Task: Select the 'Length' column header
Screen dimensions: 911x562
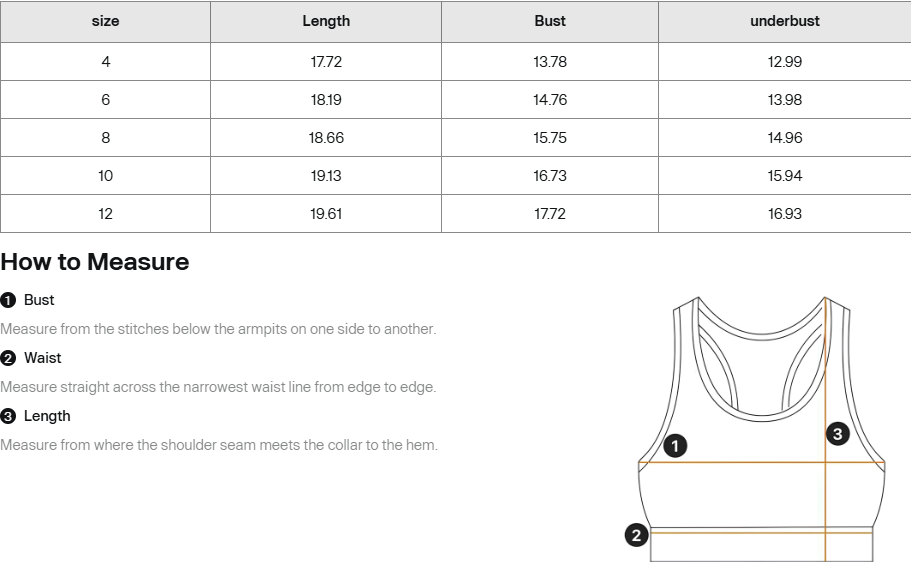Action: click(x=326, y=22)
